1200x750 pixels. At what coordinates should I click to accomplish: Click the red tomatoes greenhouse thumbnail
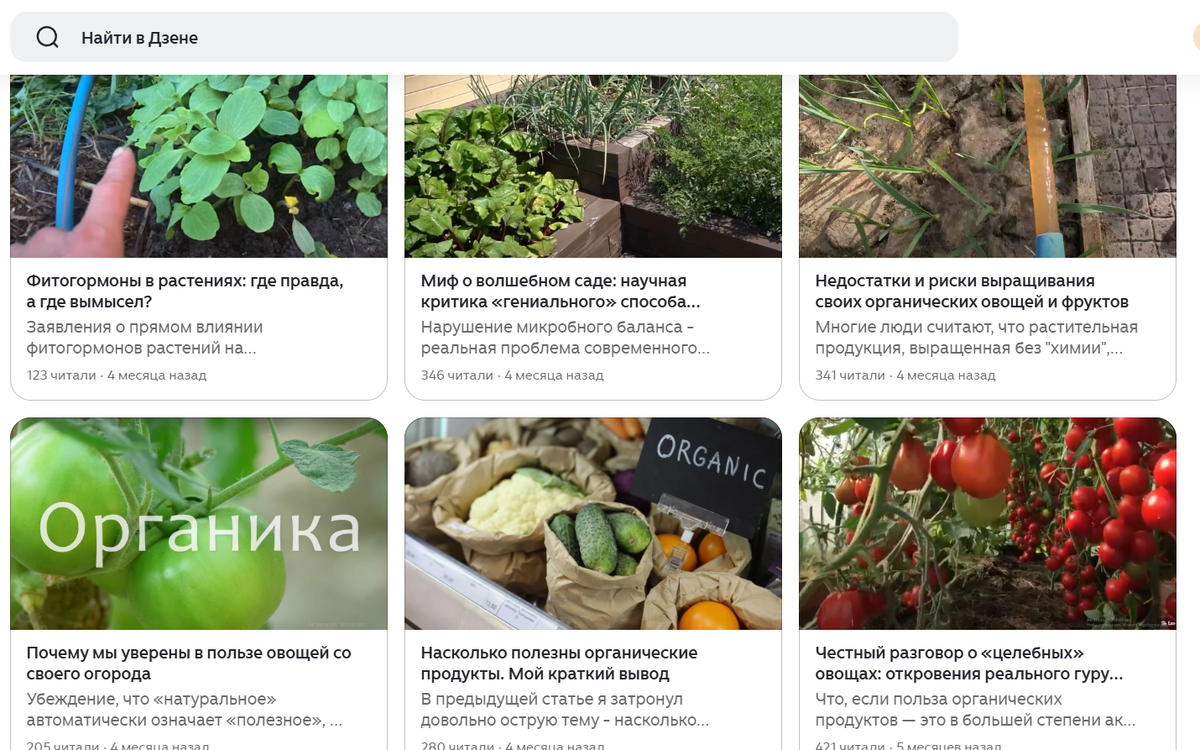pos(988,524)
